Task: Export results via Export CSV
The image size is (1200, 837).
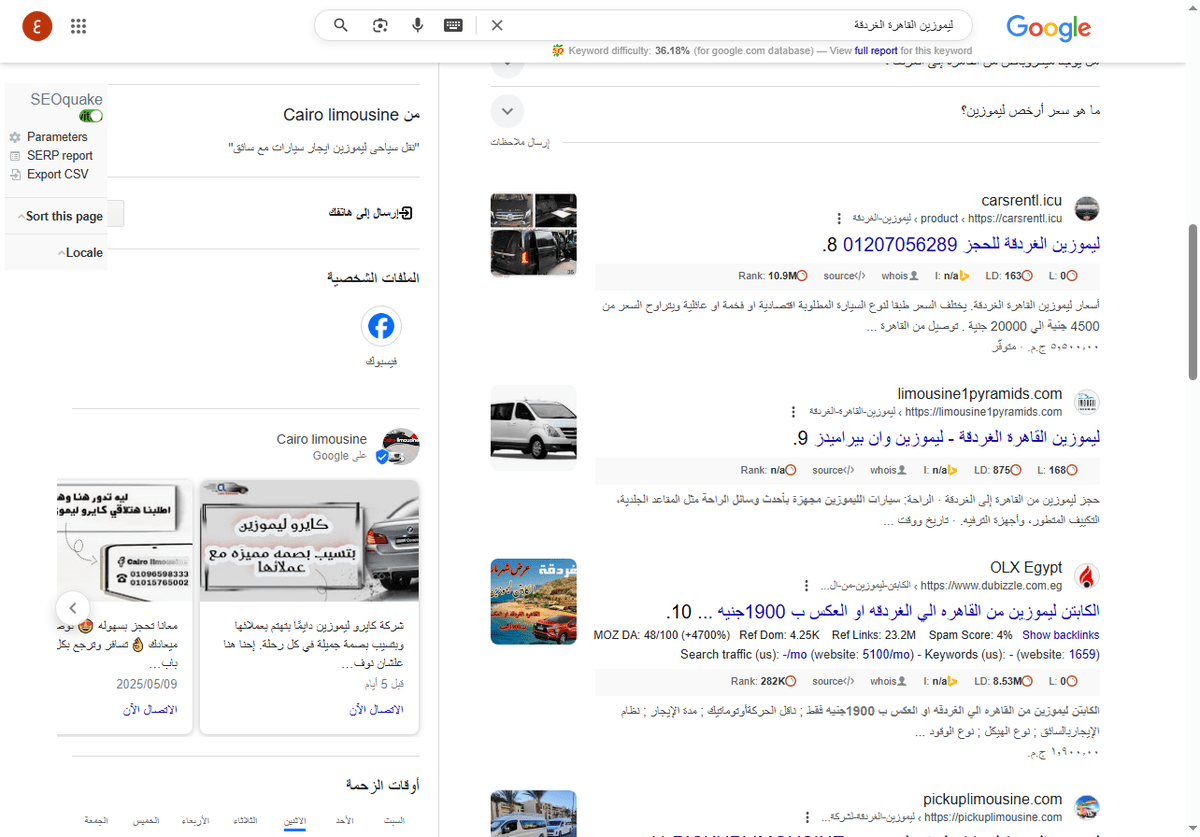Action: point(57,174)
